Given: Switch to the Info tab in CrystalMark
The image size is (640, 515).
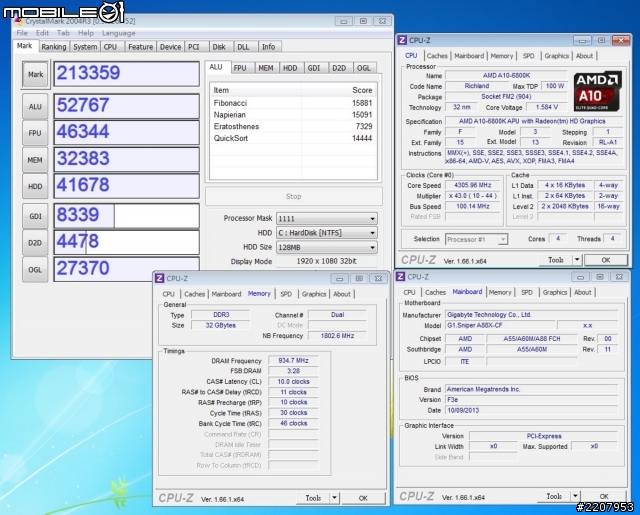Looking at the screenshot, I should [268, 47].
